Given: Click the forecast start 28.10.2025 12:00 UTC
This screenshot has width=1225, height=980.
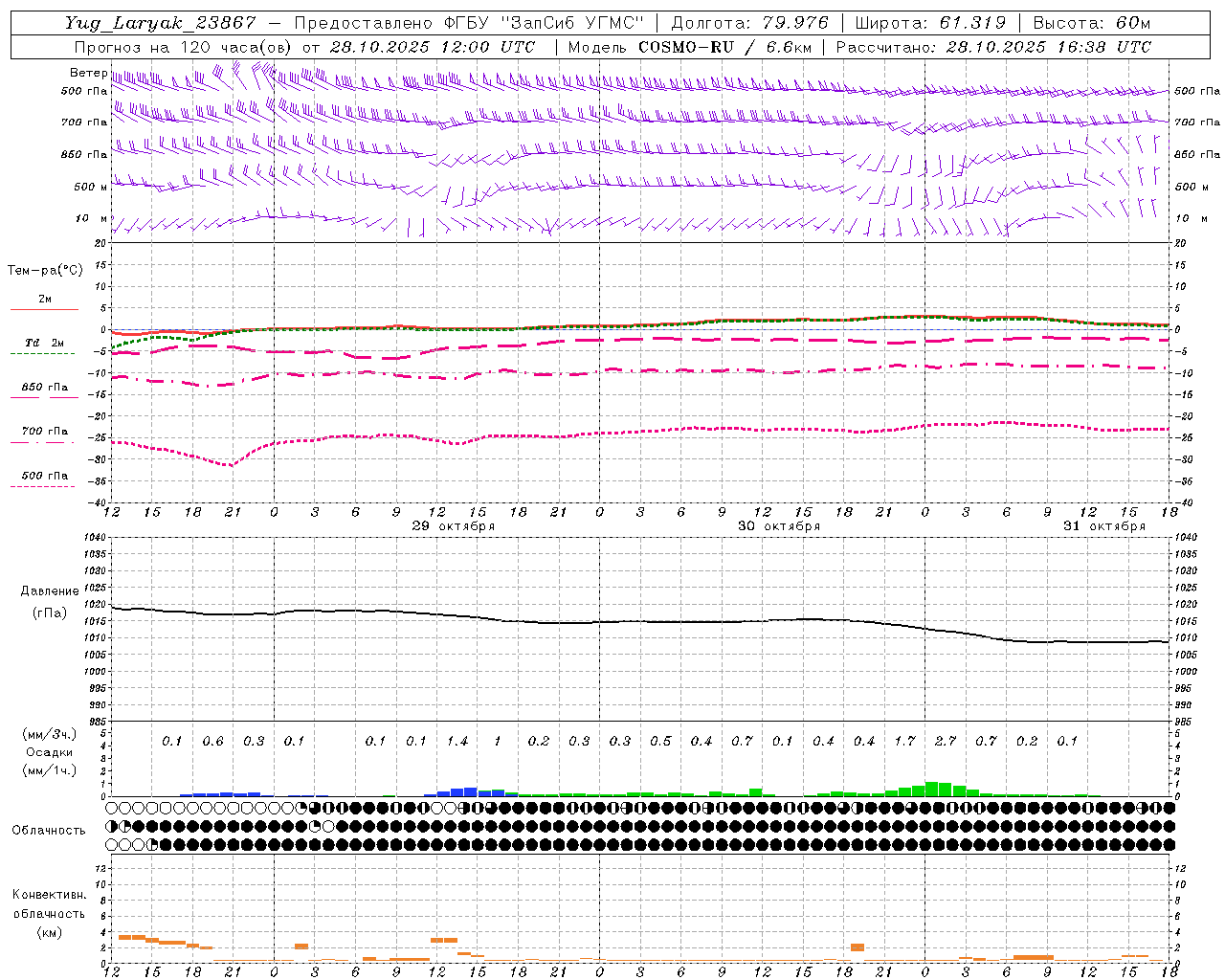Looking at the screenshot, I should (433, 47).
